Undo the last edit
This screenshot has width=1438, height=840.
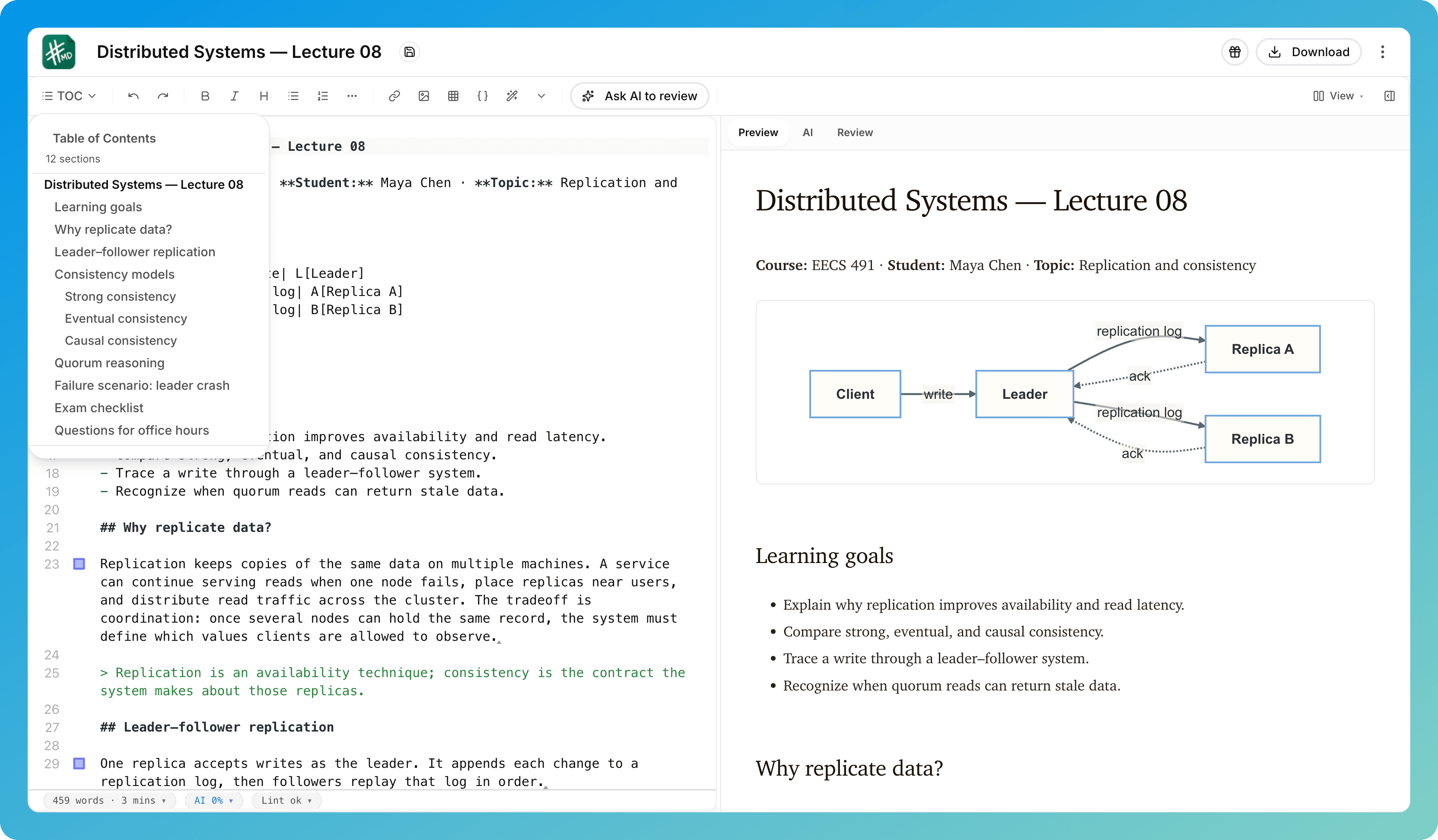(133, 96)
